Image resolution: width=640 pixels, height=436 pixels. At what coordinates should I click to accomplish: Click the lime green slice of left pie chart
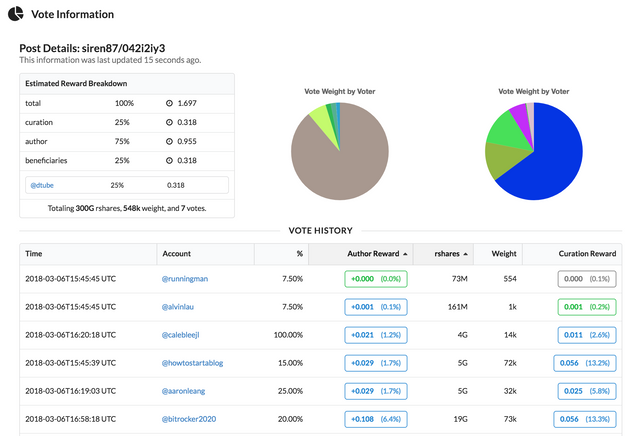322,120
